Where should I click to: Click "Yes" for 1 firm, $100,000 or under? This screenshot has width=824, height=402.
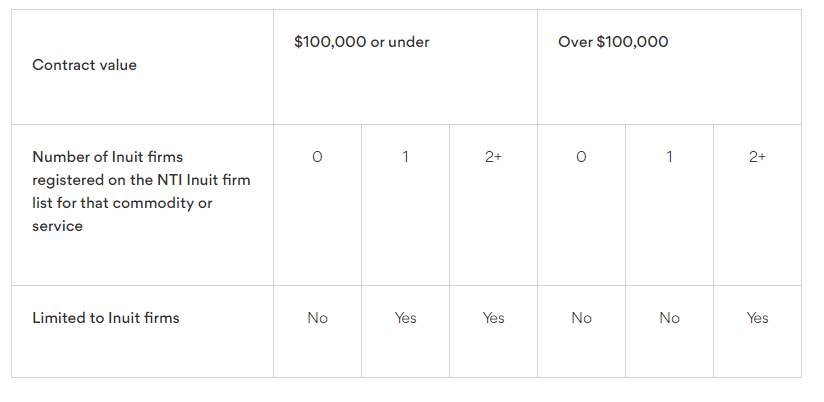(405, 318)
